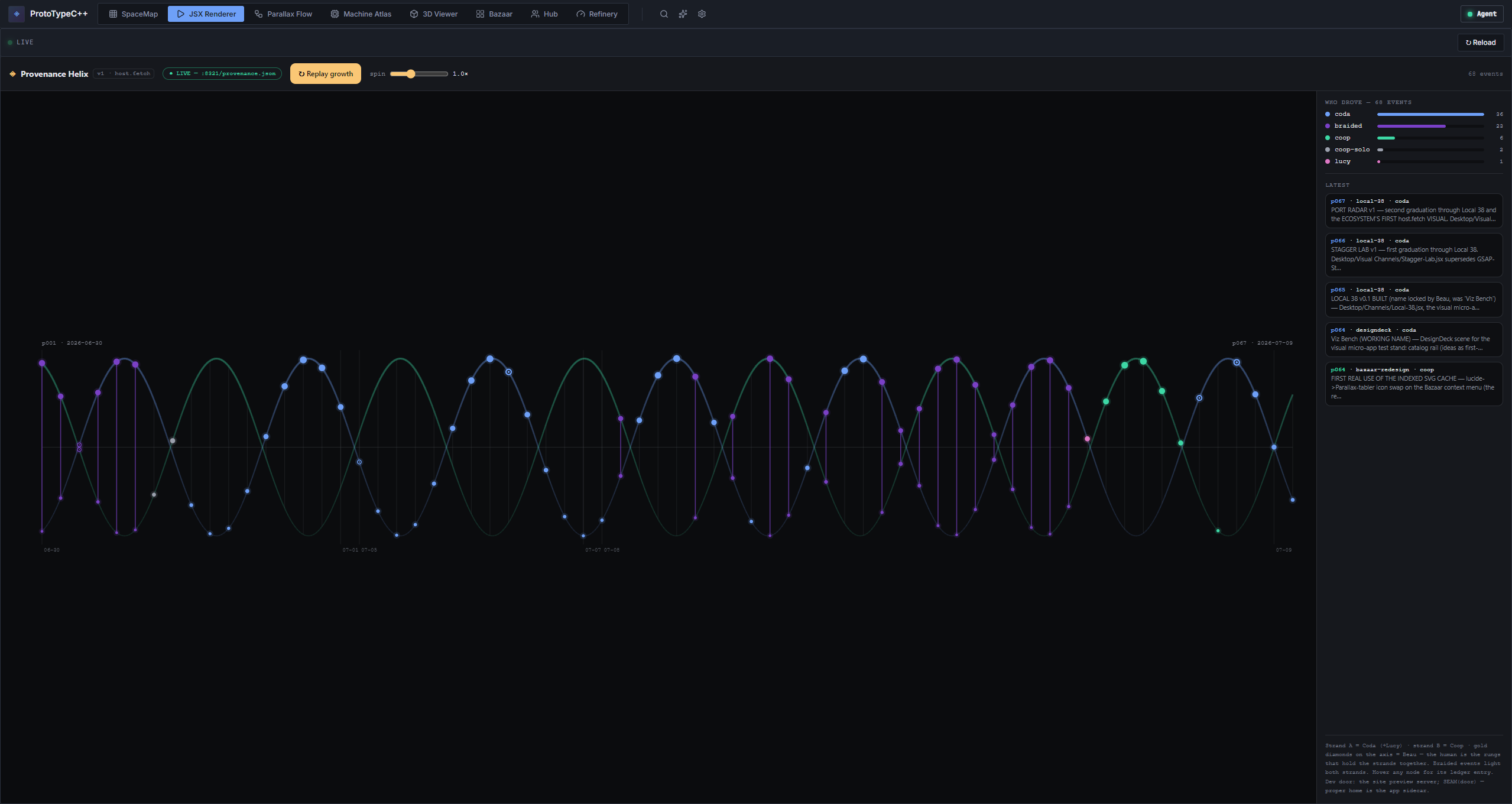Open the search icon in top bar

[664, 14]
